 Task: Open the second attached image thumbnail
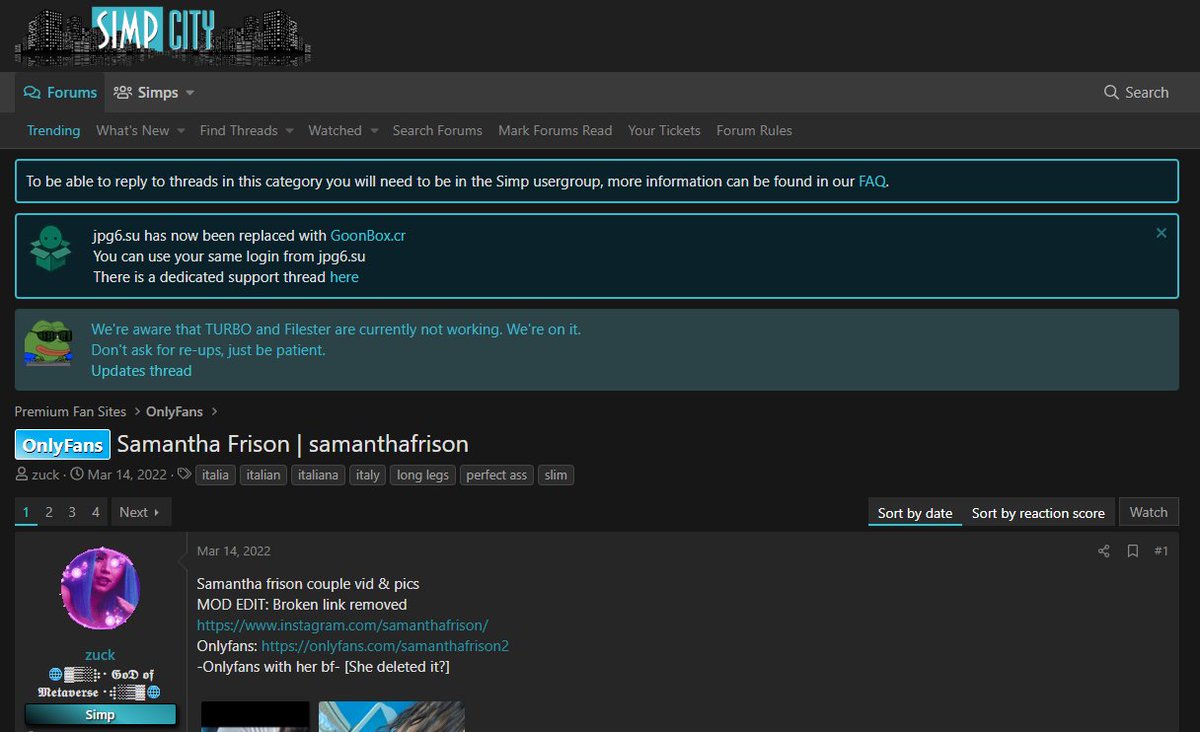(392, 716)
